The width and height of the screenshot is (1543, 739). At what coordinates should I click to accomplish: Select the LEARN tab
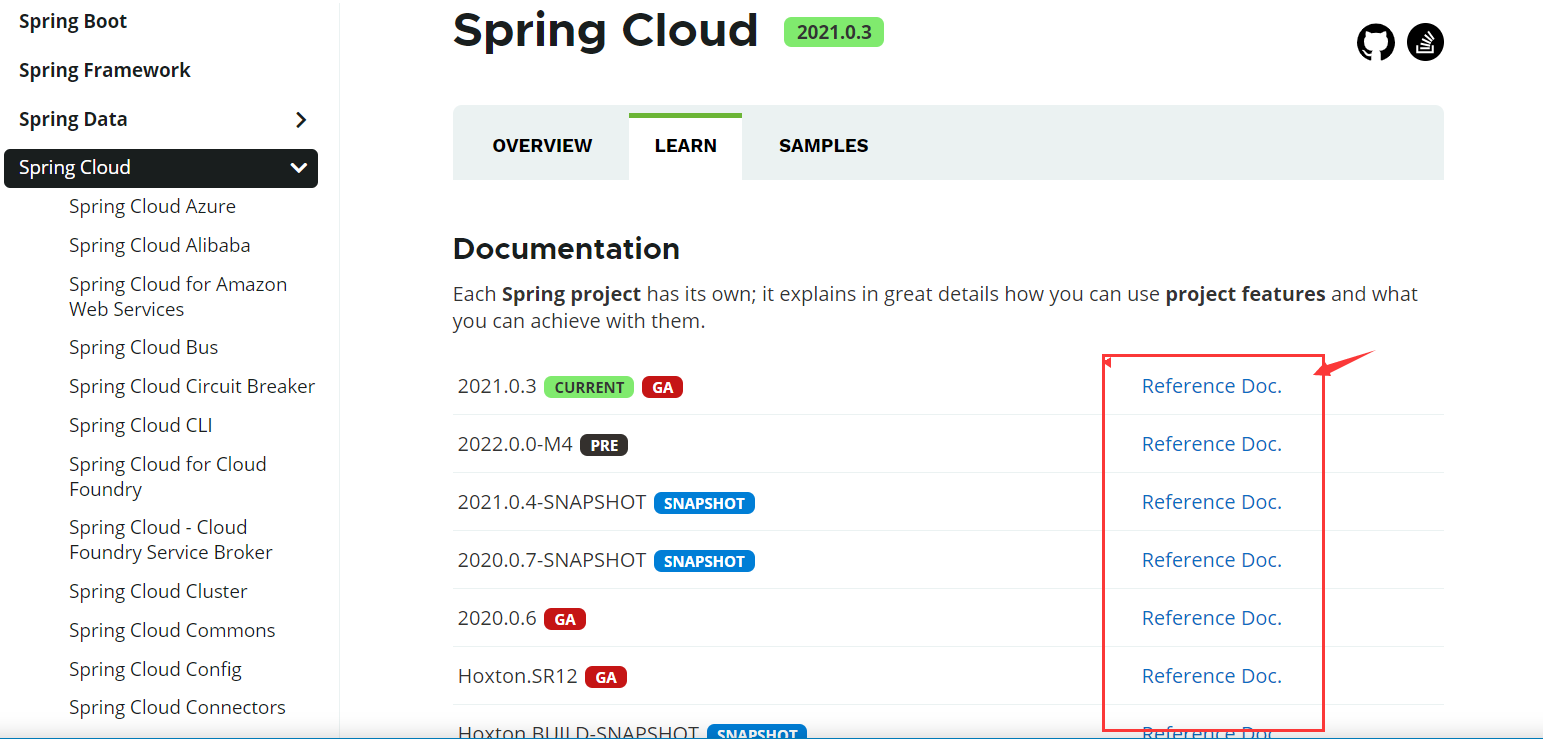click(x=685, y=146)
